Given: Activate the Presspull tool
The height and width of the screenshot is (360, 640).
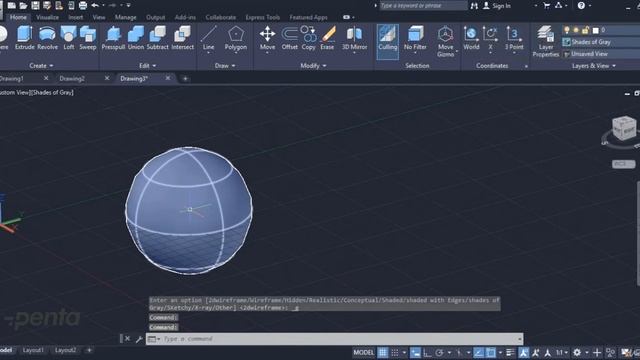Looking at the screenshot, I should [113, 38].
